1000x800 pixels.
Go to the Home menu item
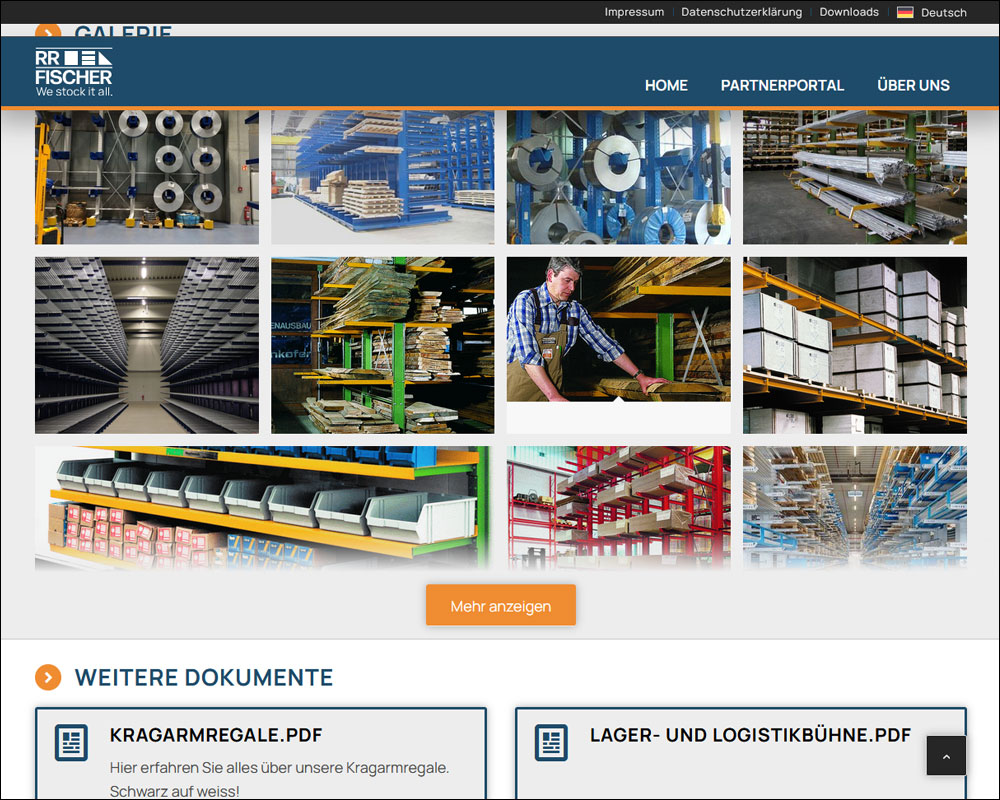(666, 86)
